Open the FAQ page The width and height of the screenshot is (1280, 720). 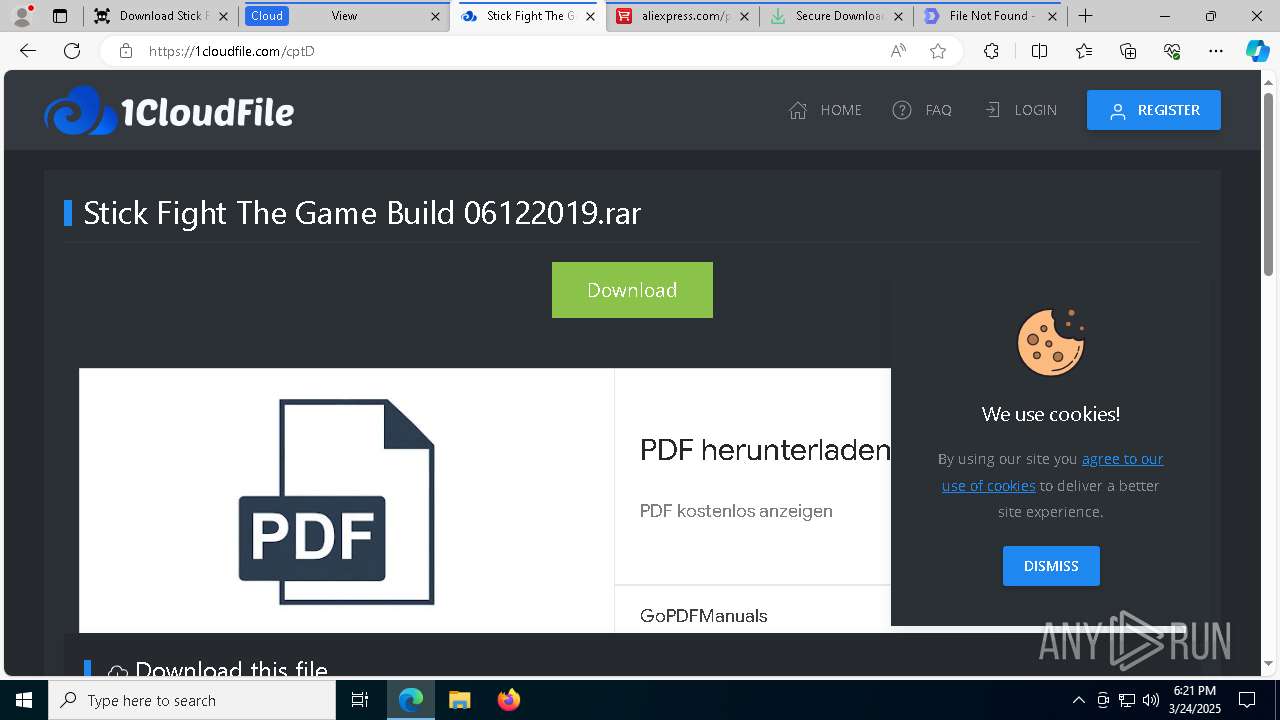coord(922,110)
